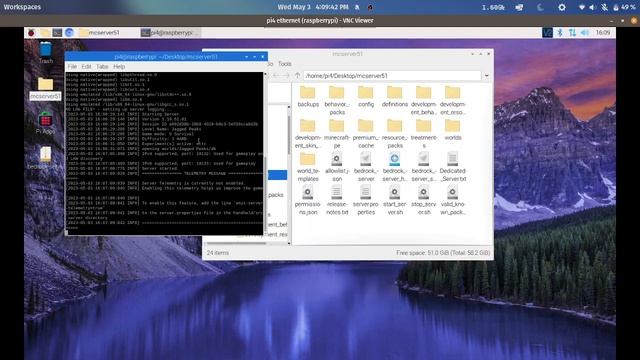Go back in file manager history
640x360 pixels.
click(276, 76)
